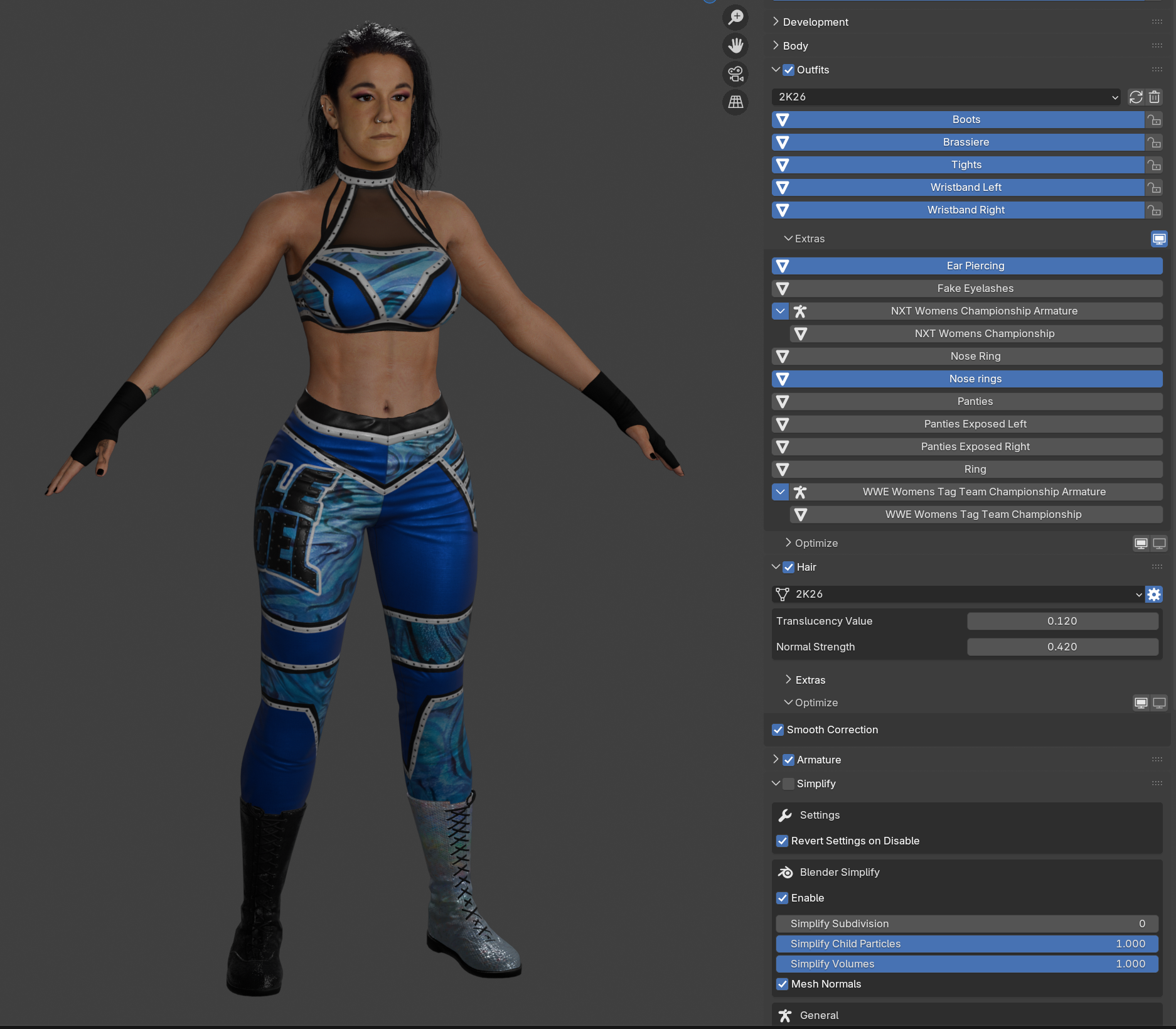Screen dimensions: 1176x1029
Task: Click the Simplify Child Particles slider
Action: pyautogui.click(x=967, y=944)
